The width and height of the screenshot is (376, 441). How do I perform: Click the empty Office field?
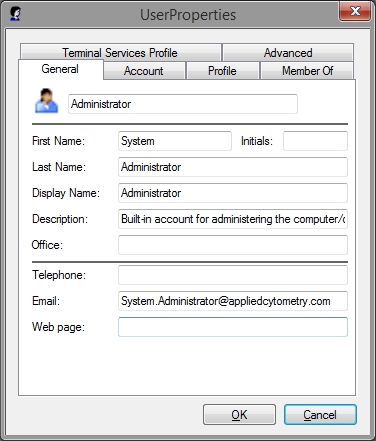(x=233, y=245)
